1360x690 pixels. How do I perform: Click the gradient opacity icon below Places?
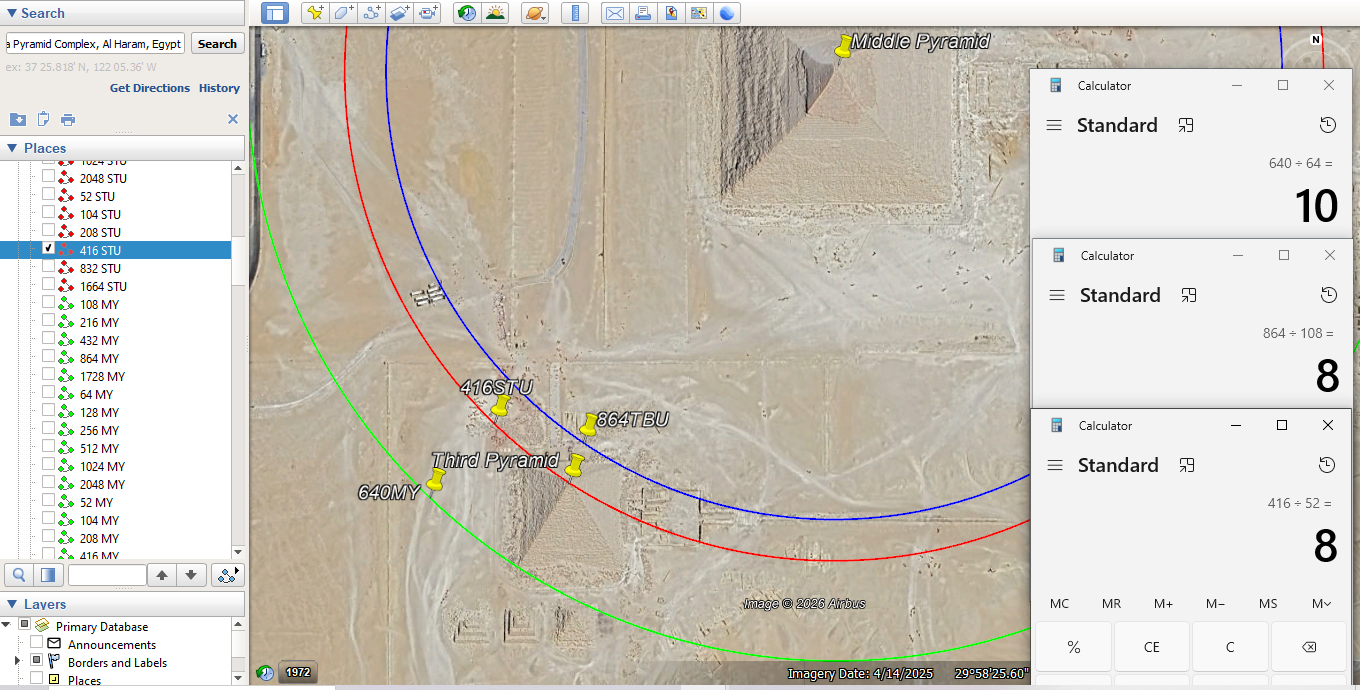[x=47, y=575]
